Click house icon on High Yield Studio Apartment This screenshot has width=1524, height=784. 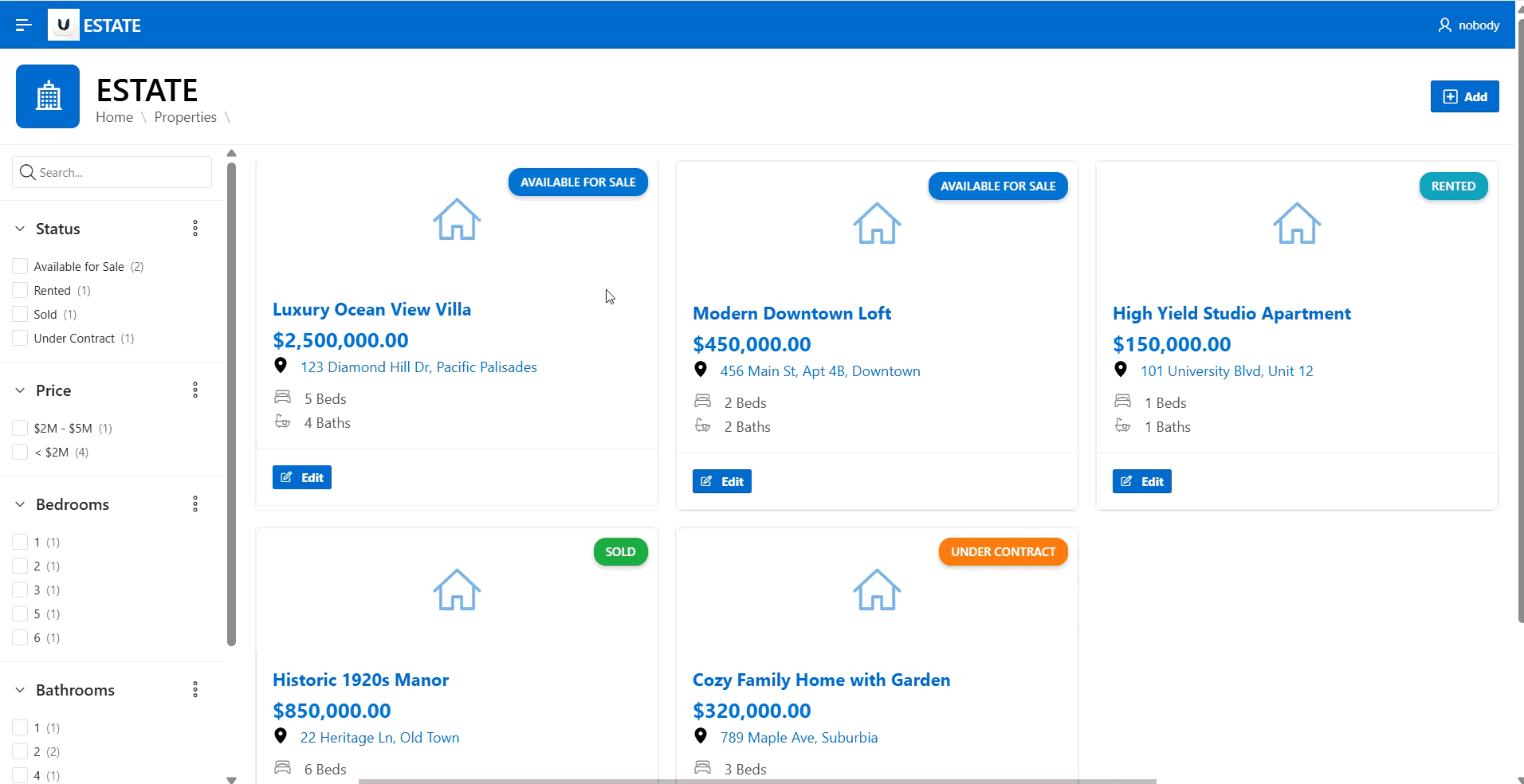click(x=1297, y=223)
